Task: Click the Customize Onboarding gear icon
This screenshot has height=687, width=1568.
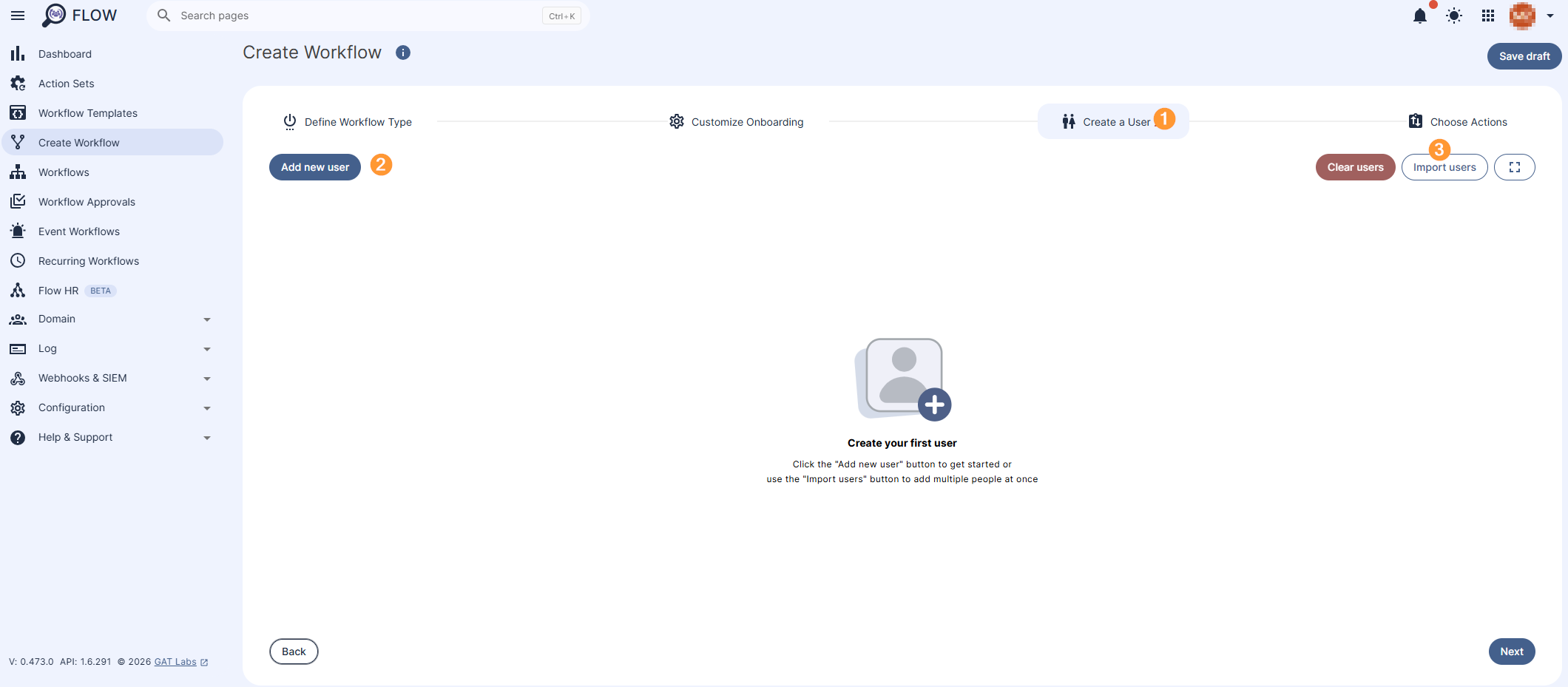Action: [677, 121]
